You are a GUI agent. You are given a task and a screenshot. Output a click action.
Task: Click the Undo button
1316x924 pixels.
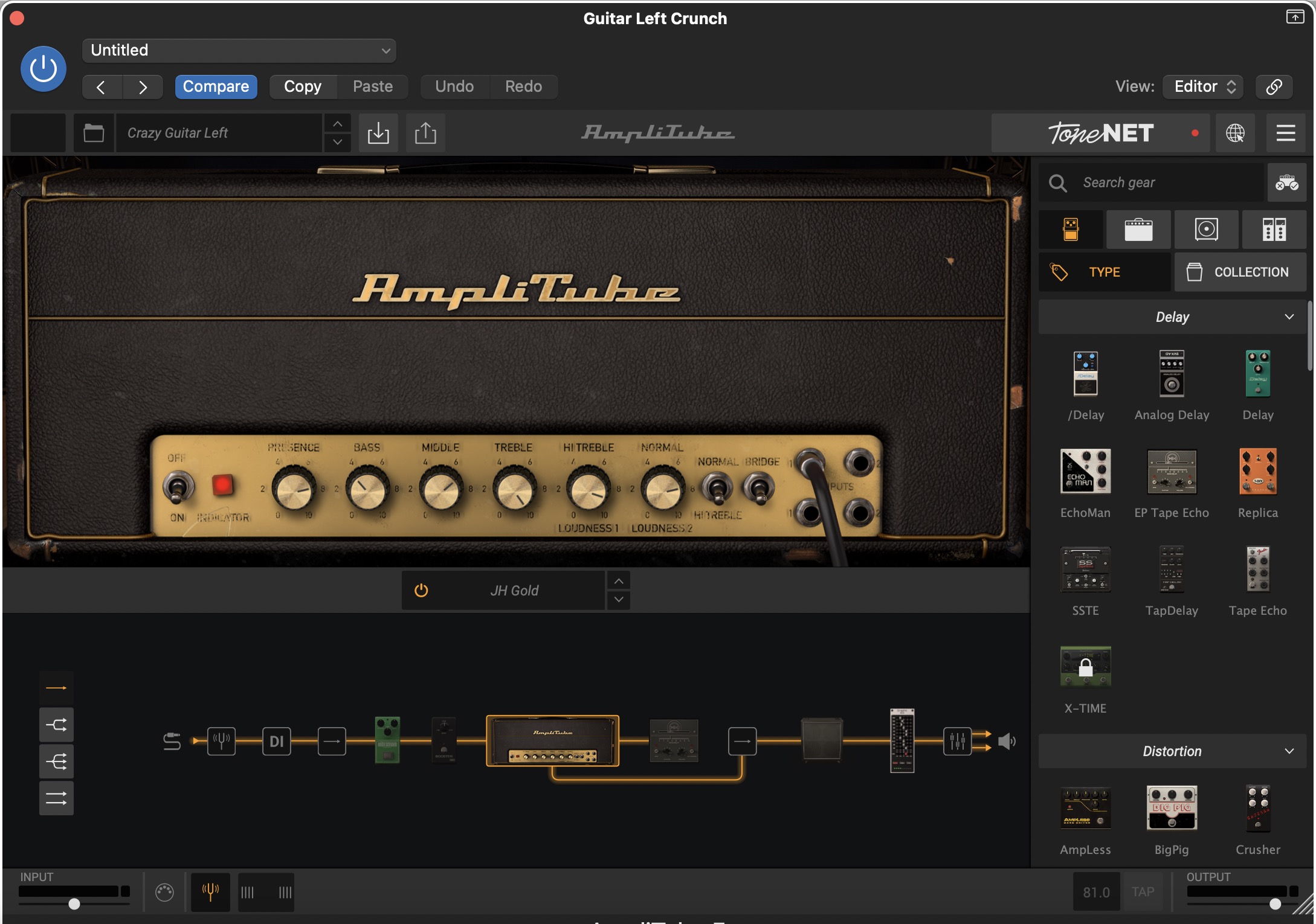[454, 86]
